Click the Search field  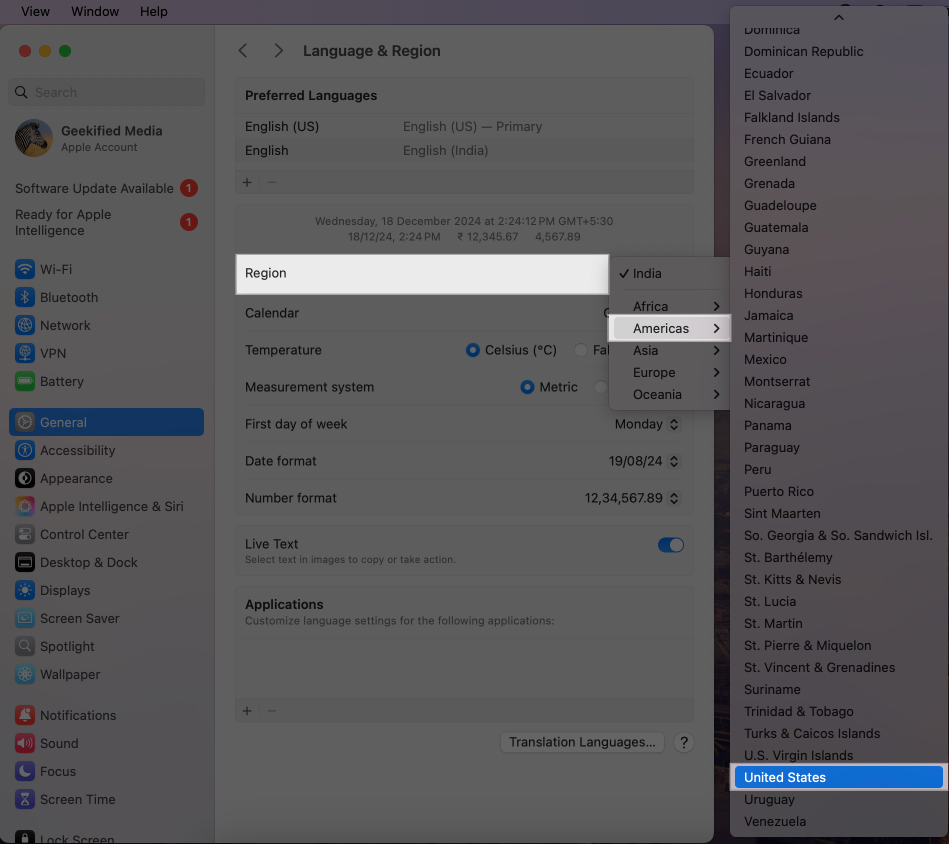click(x=107, y=92)
